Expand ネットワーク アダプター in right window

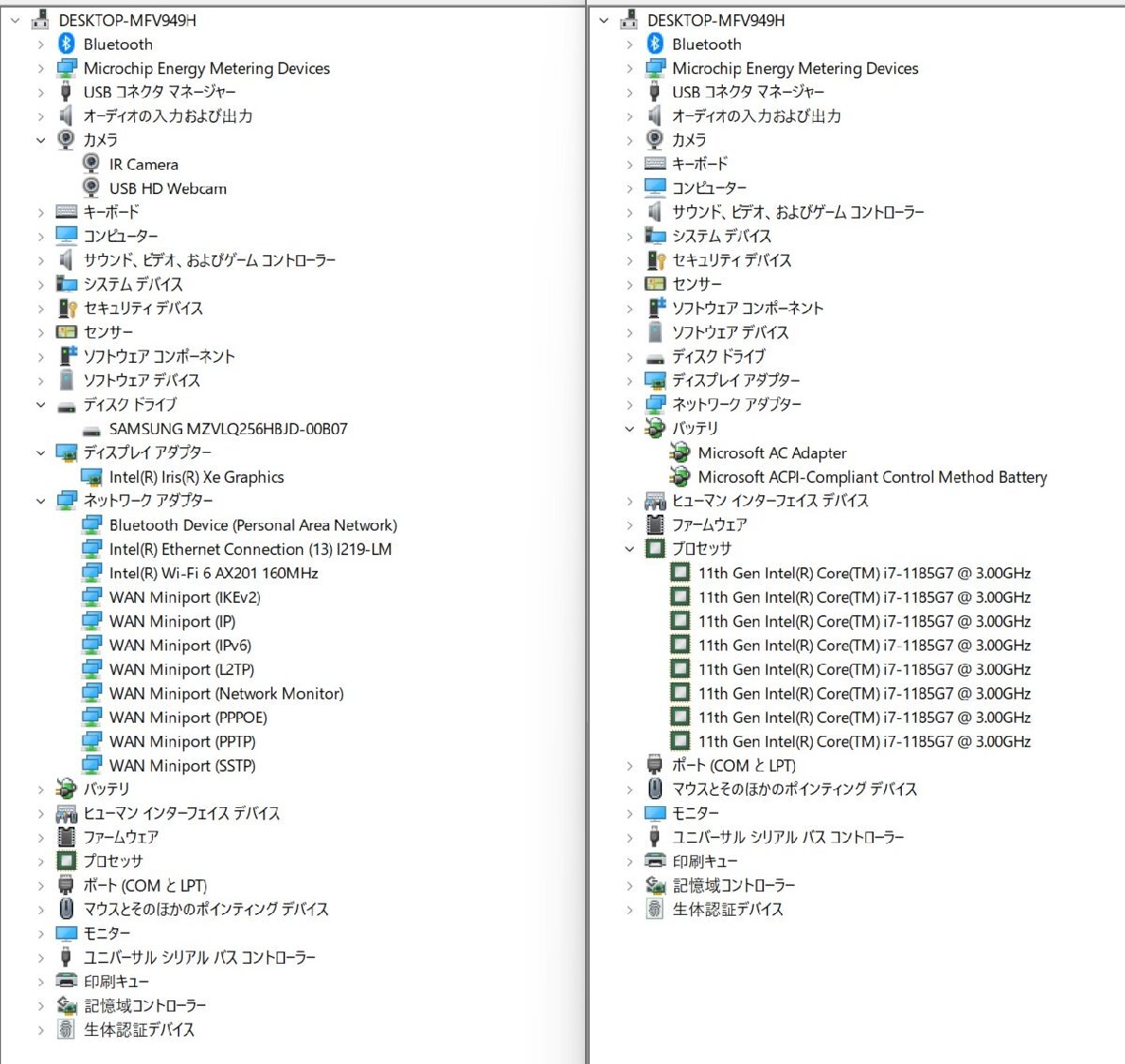[629, 405]
